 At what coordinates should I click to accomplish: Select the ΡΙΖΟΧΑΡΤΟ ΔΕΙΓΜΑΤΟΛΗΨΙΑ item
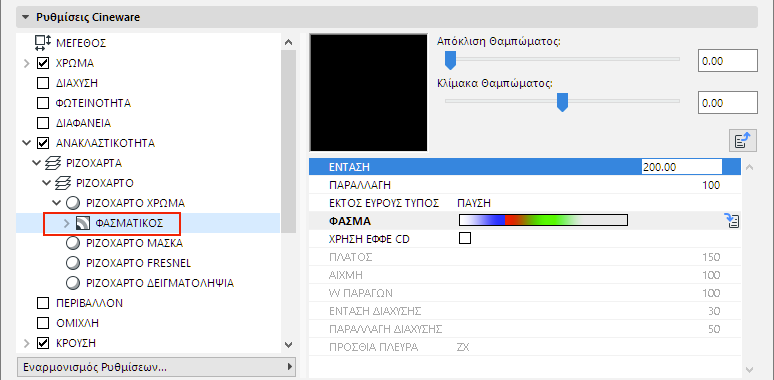160,283
